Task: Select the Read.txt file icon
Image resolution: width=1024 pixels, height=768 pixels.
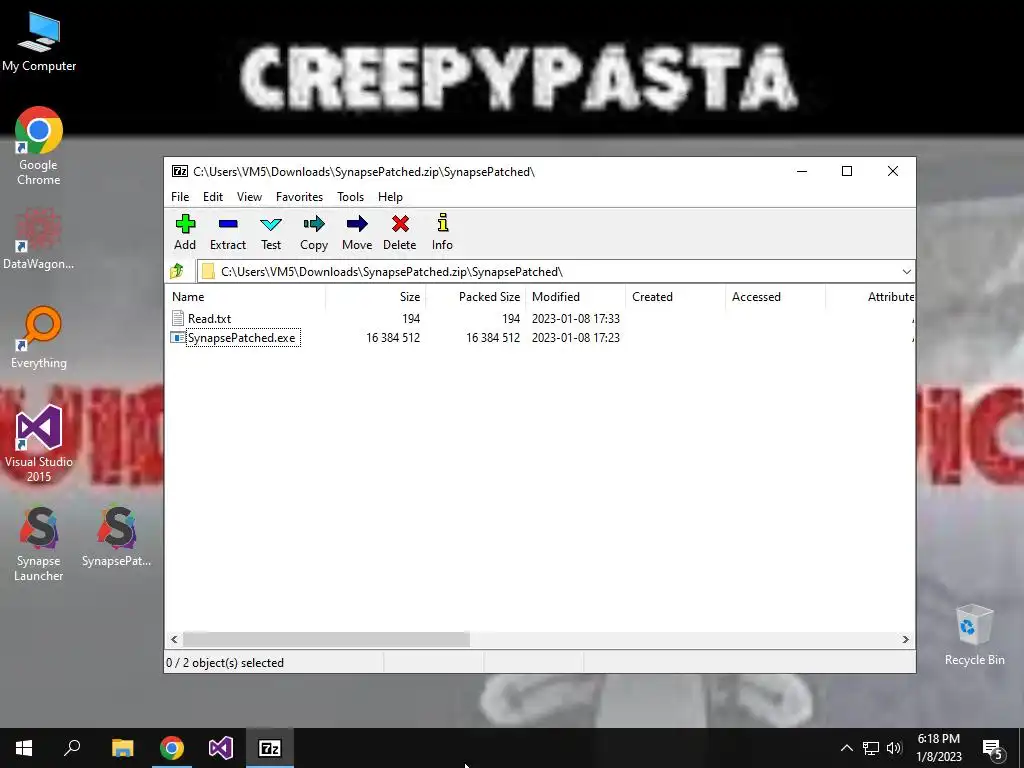Action: 178,318
